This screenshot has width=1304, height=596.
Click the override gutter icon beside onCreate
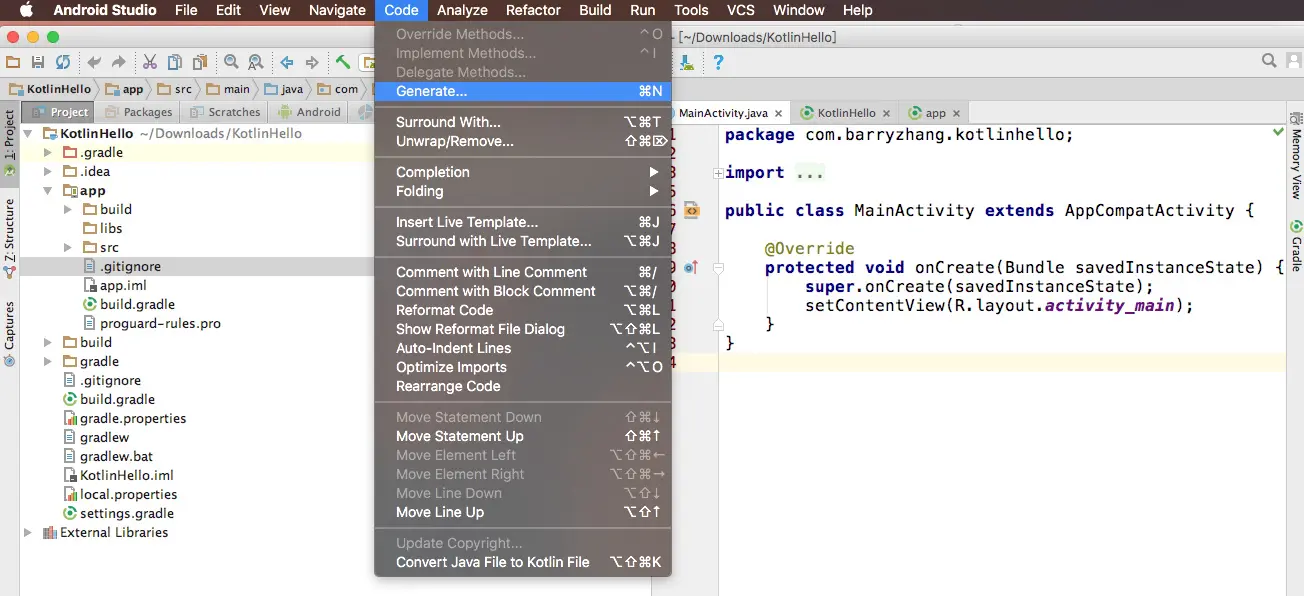[691, 268]
